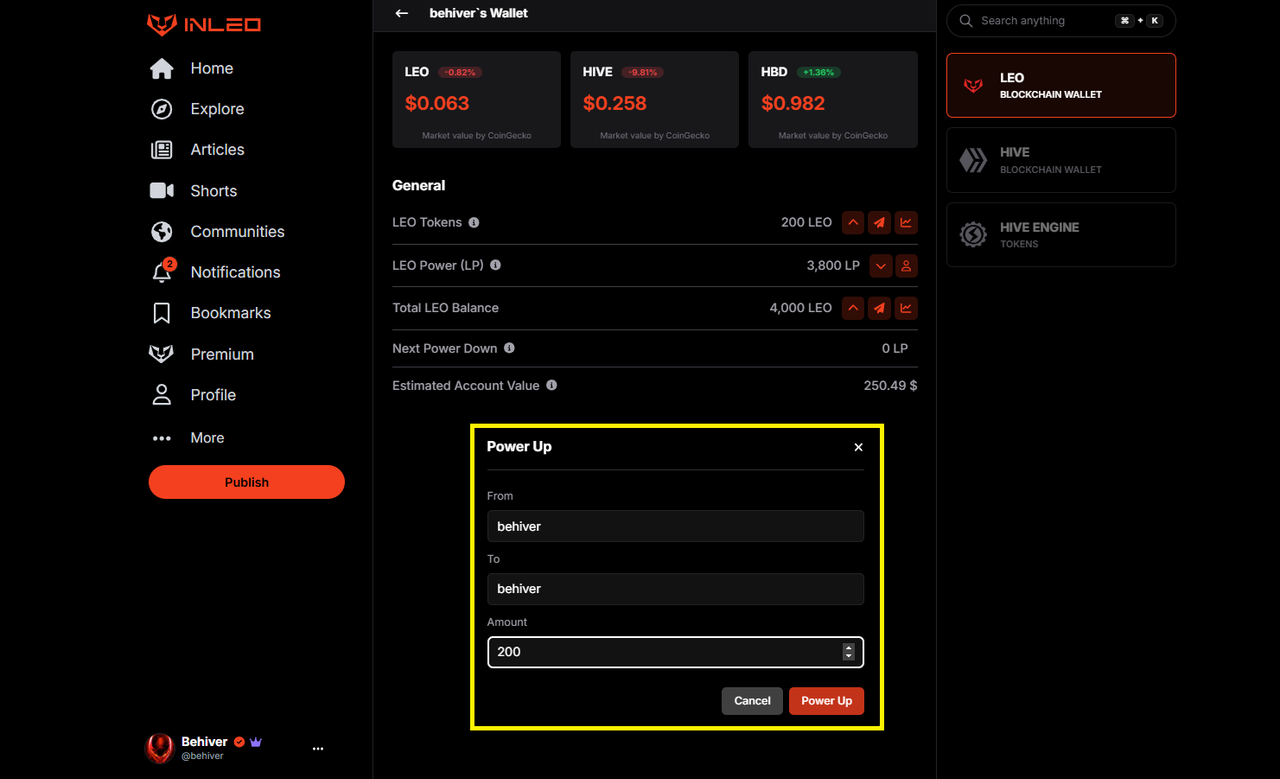Click the 3,800 LP value
This screenshot has height=779, width=1280.
(x=833, y=266)
